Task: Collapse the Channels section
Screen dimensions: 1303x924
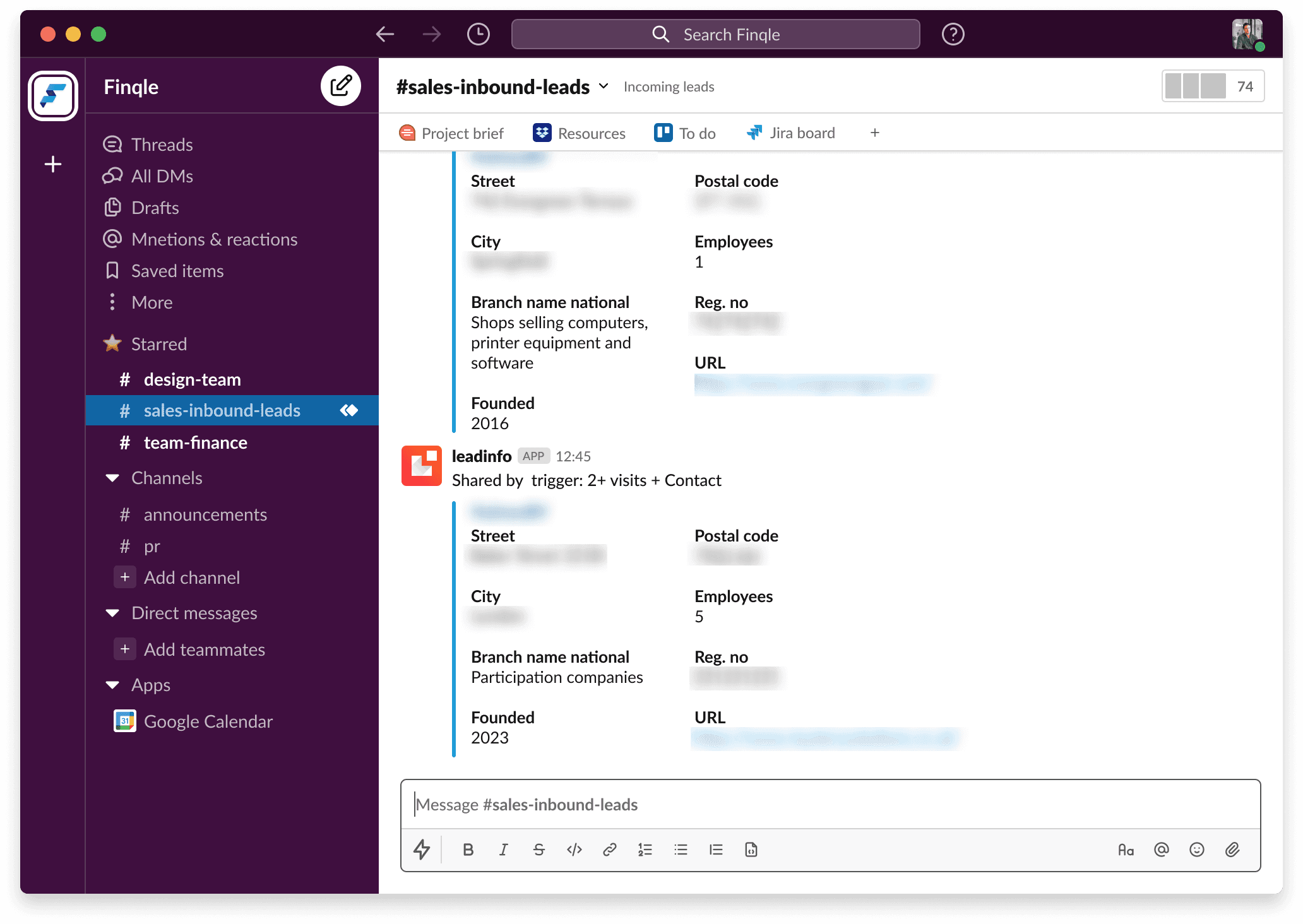Action: pyautogui.click(x=113, y=478)
